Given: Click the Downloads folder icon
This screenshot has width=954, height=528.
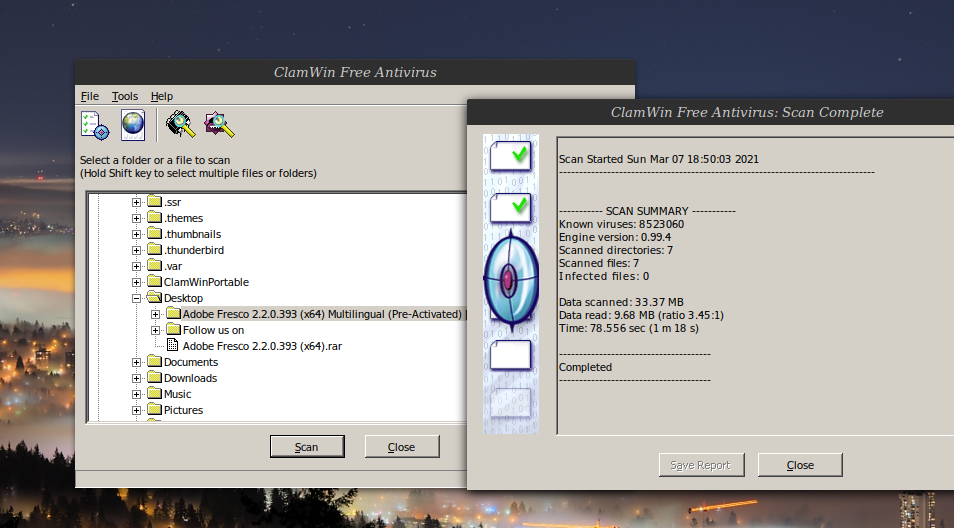Looking at the screenshot, I should 155,377.
